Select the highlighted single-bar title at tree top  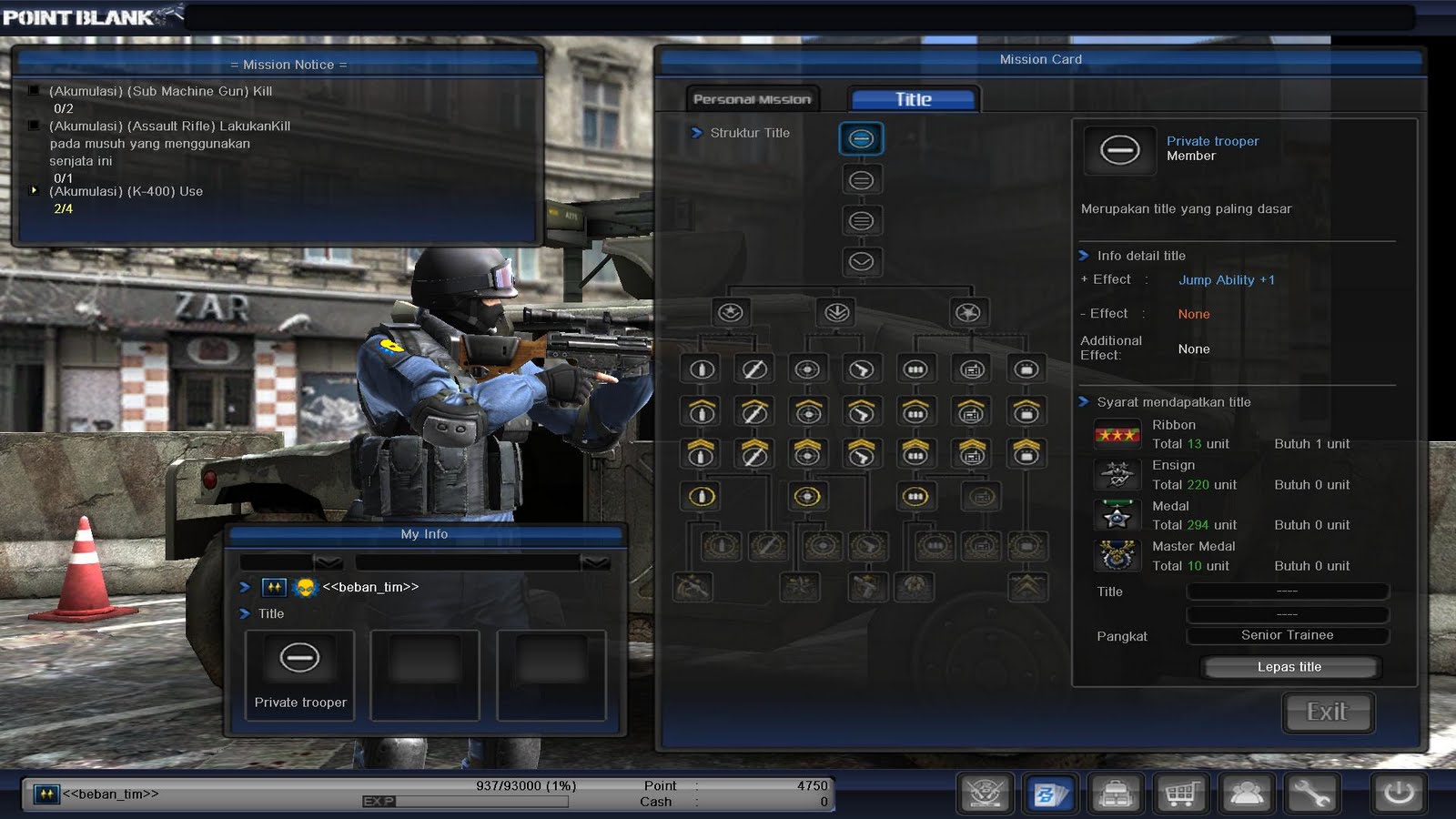point(861,138)
